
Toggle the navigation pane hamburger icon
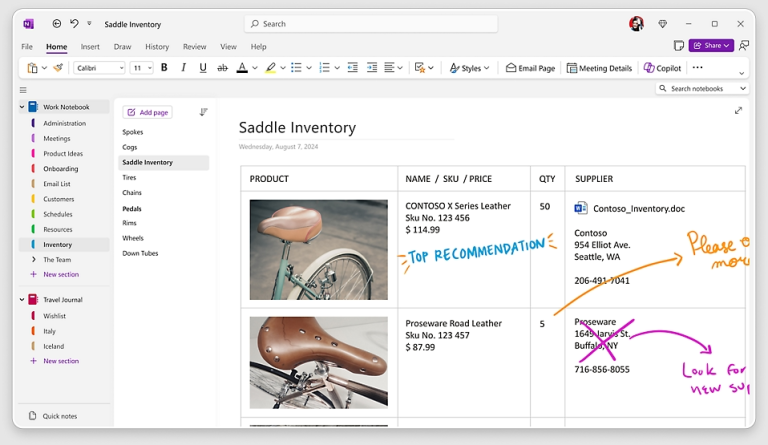(23, 90)
